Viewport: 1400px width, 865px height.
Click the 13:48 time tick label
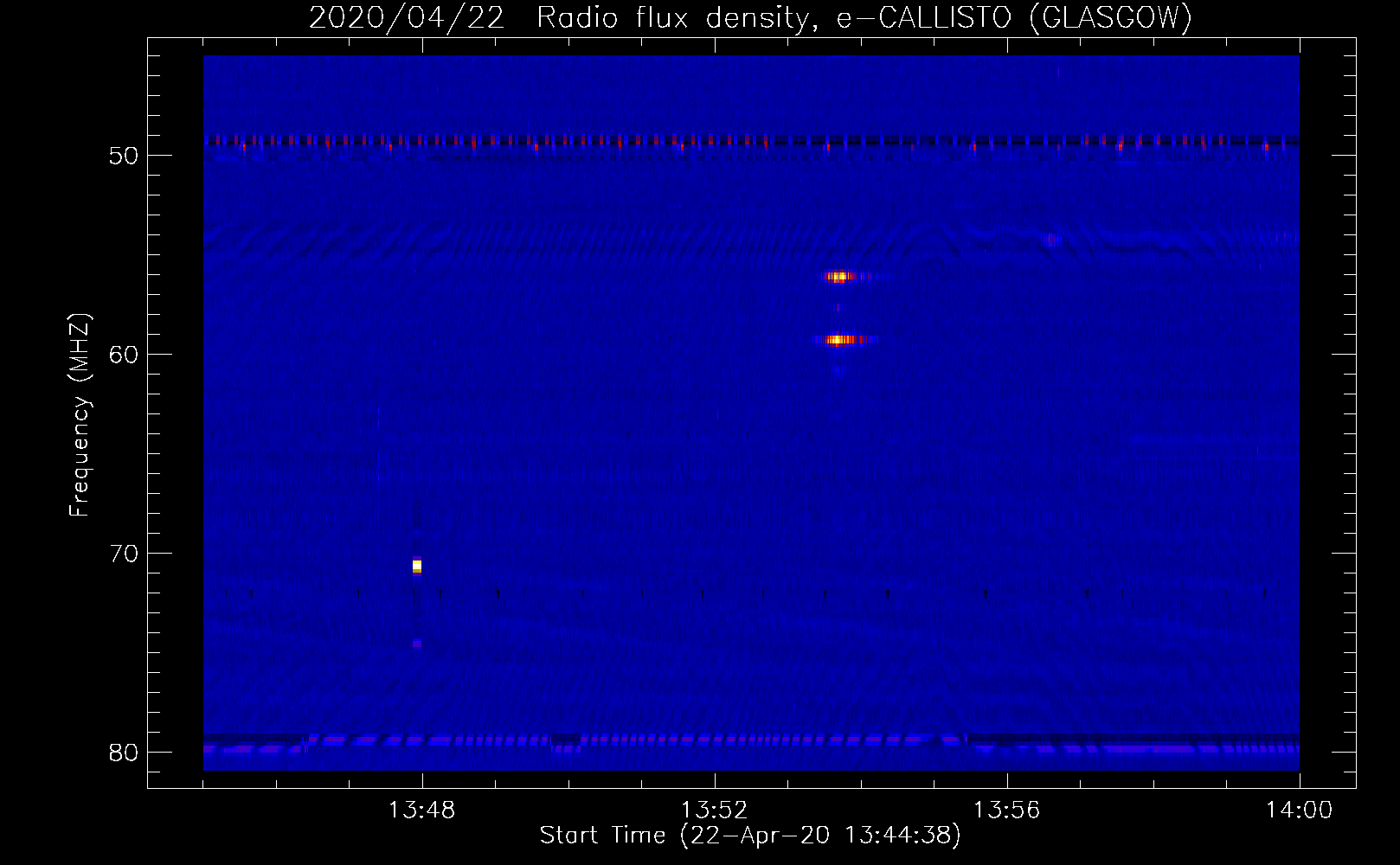(421, 811)
